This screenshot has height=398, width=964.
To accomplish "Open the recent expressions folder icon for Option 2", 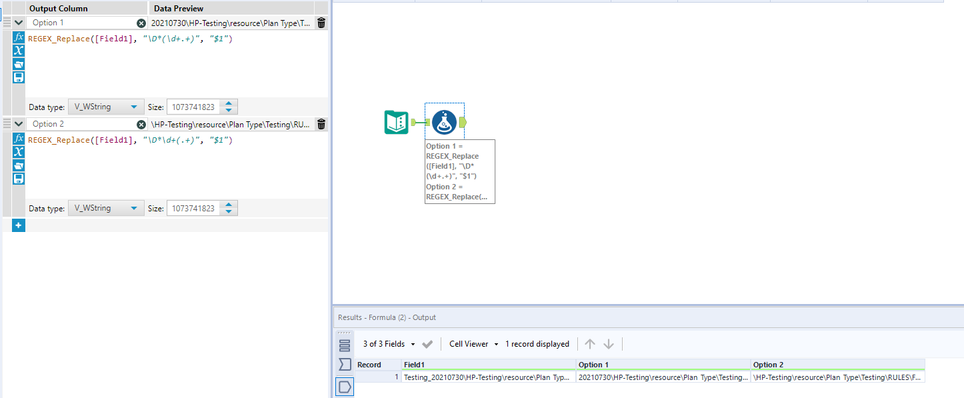I will coord(18,165).
